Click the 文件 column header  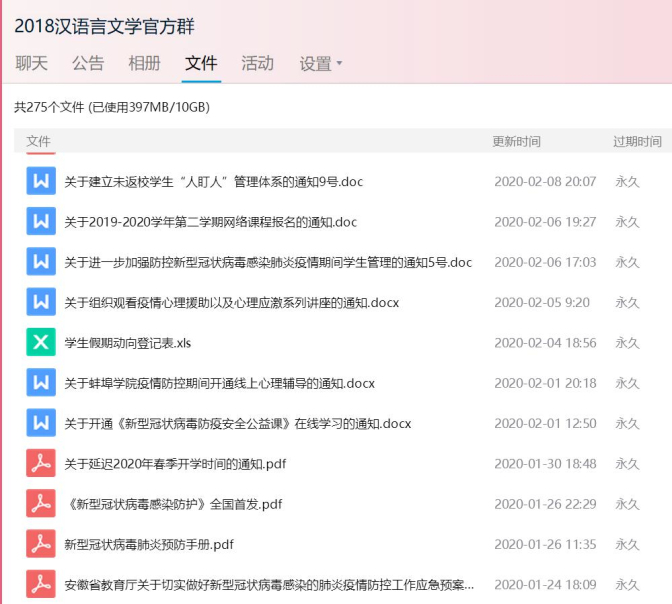click(x=39, y=142)
